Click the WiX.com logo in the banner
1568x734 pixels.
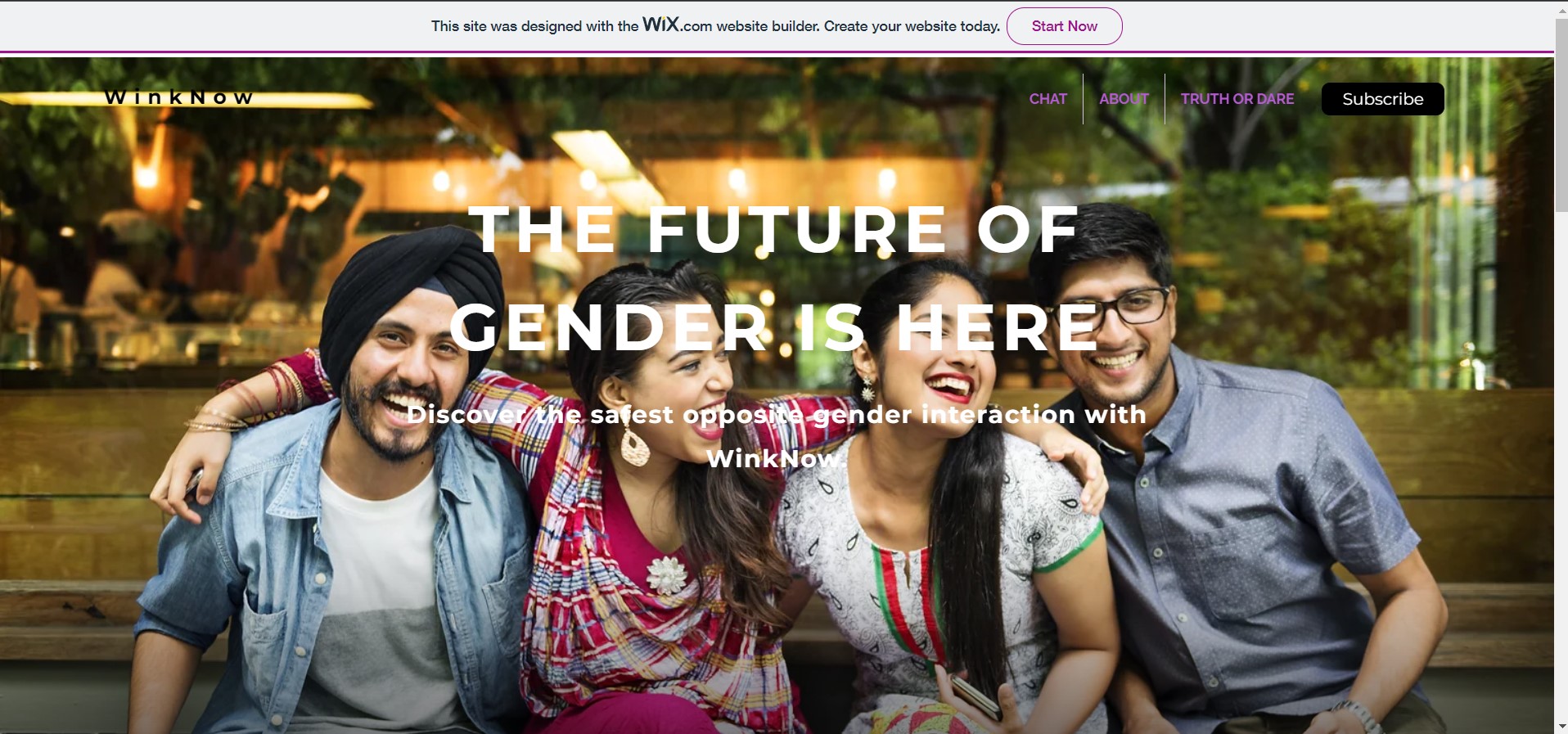coord(677,25)
